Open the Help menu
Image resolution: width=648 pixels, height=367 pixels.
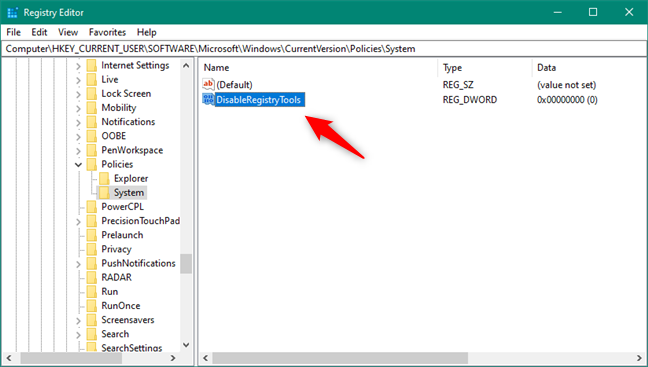pyautogui.click(x=147, y=32)
